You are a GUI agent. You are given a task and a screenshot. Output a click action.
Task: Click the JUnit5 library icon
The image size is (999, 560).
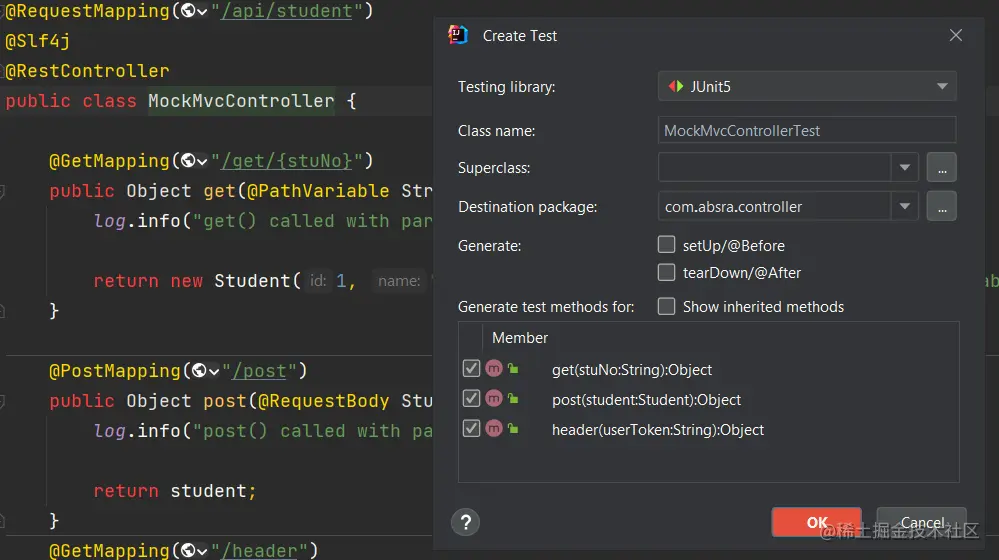676,86
